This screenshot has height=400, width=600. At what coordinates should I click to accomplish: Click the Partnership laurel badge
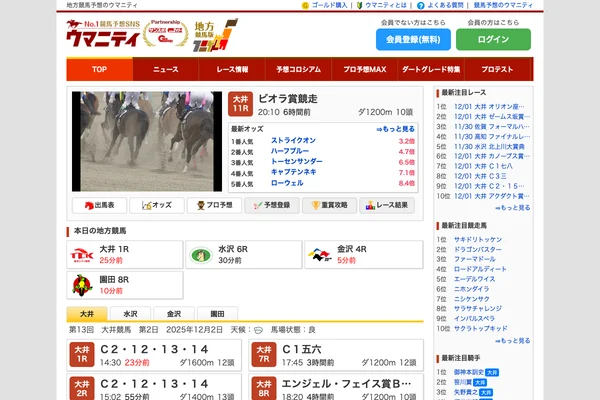(x=166, y=34)
